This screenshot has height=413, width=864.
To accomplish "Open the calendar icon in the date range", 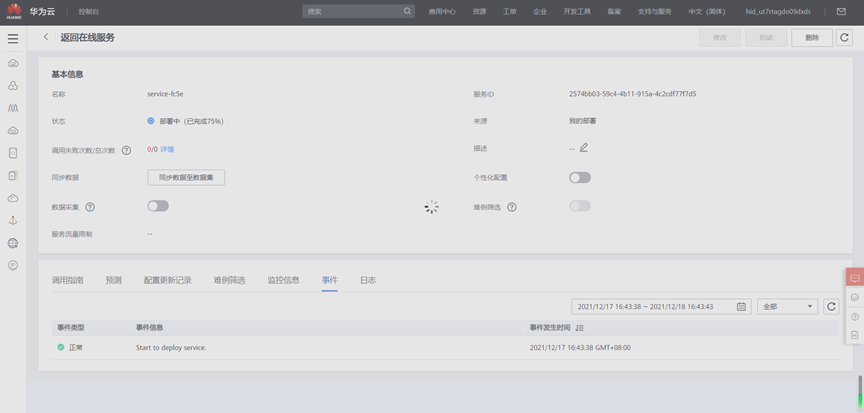I will (741, 307).
